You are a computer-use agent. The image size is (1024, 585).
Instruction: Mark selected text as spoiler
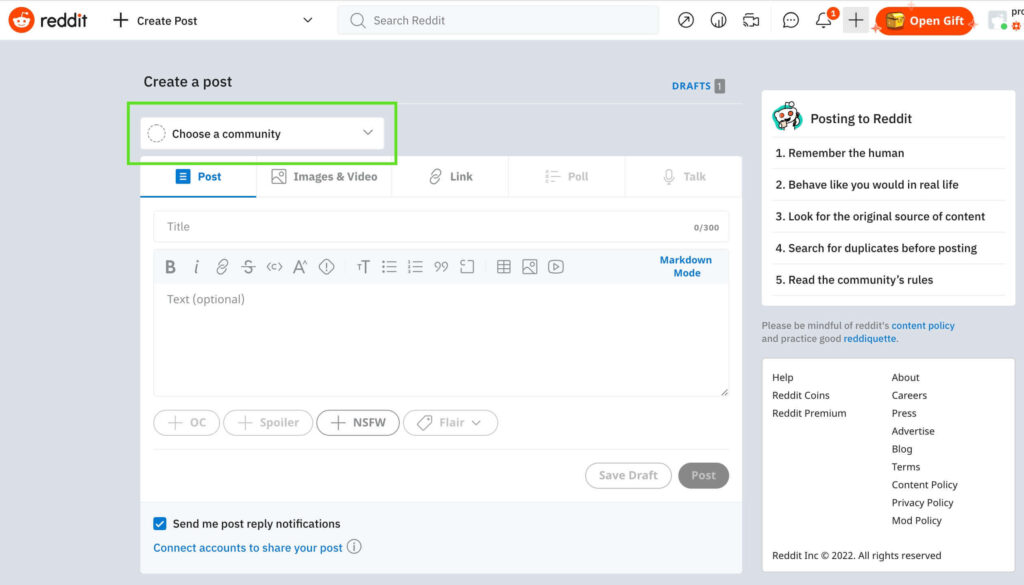point(327,266)
